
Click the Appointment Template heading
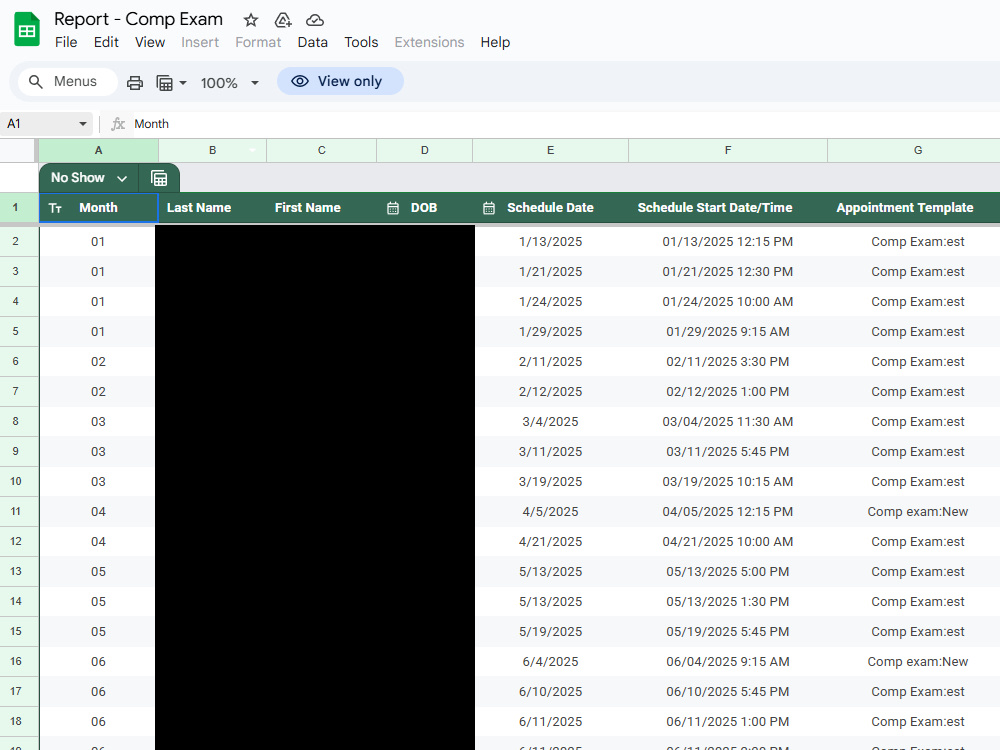tap(904, 208)
